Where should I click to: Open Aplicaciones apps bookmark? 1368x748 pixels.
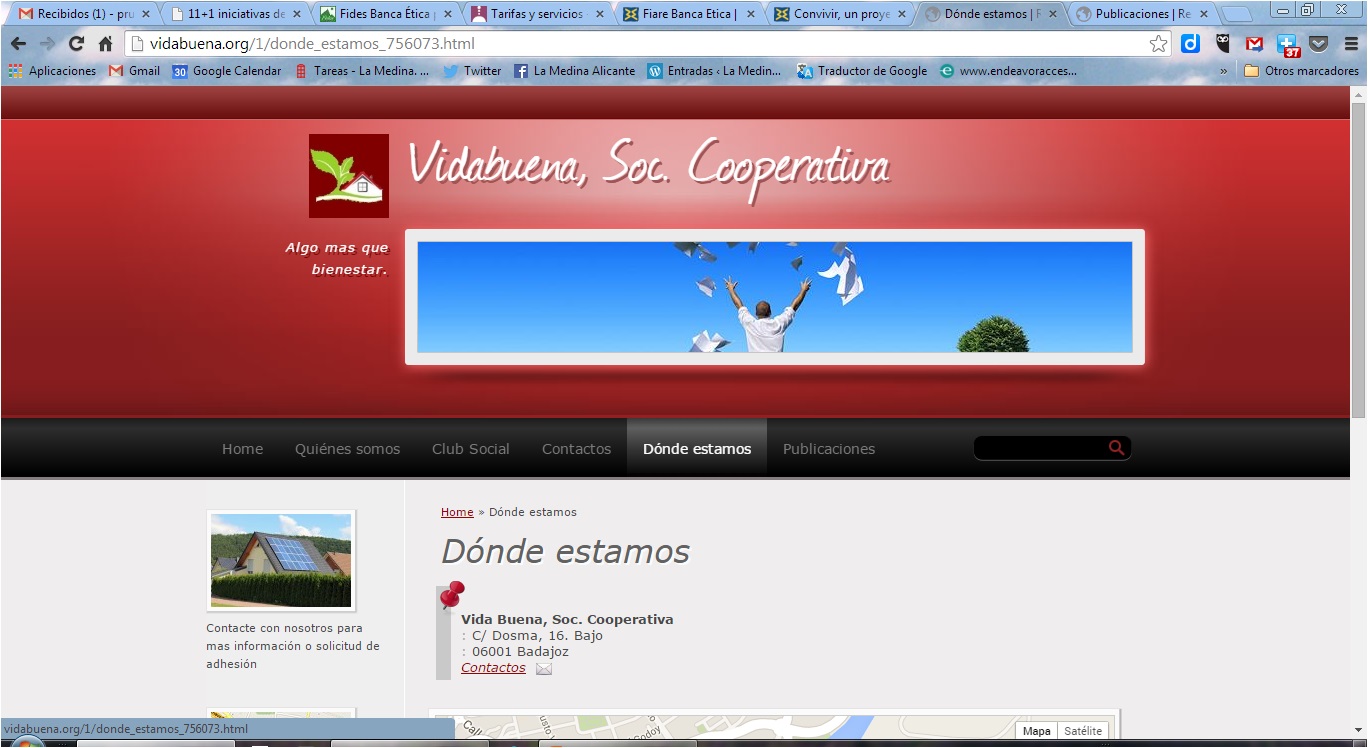coord(52,71)
